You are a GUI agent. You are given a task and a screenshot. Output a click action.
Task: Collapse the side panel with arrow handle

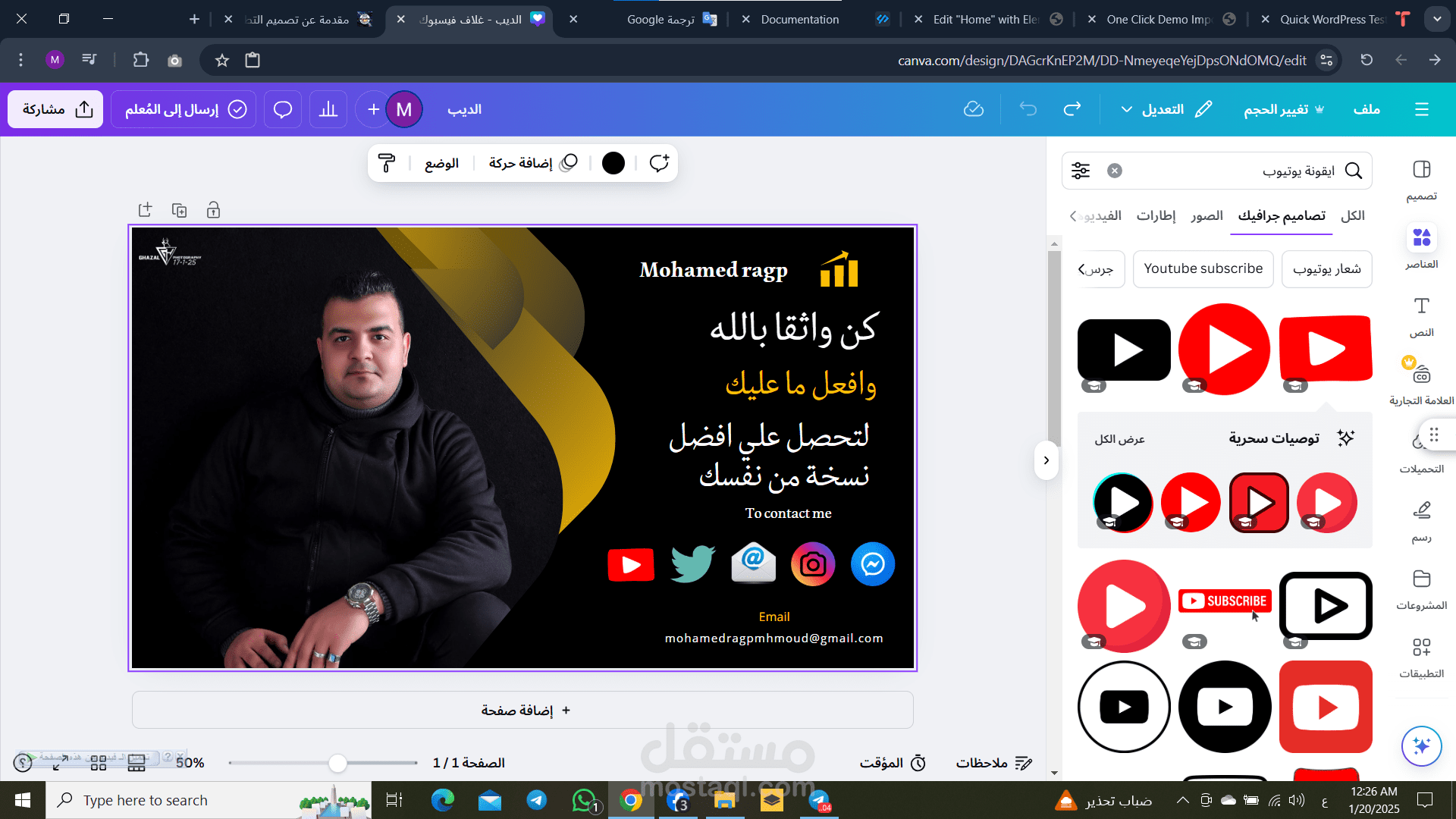coord(1046,460)
